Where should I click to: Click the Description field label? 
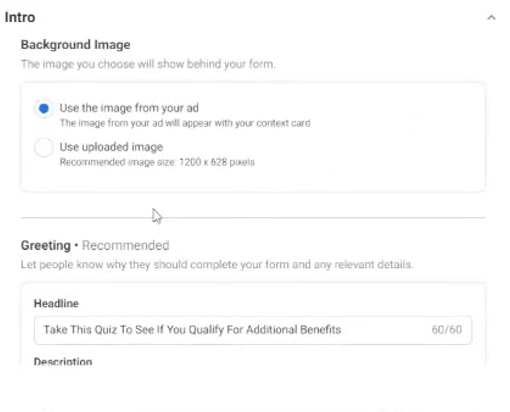63,361
